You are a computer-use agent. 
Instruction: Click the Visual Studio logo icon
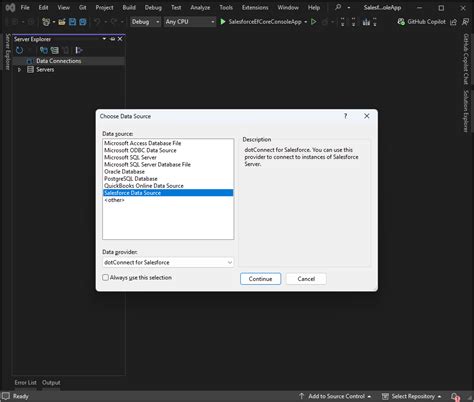tap(10, 7)
